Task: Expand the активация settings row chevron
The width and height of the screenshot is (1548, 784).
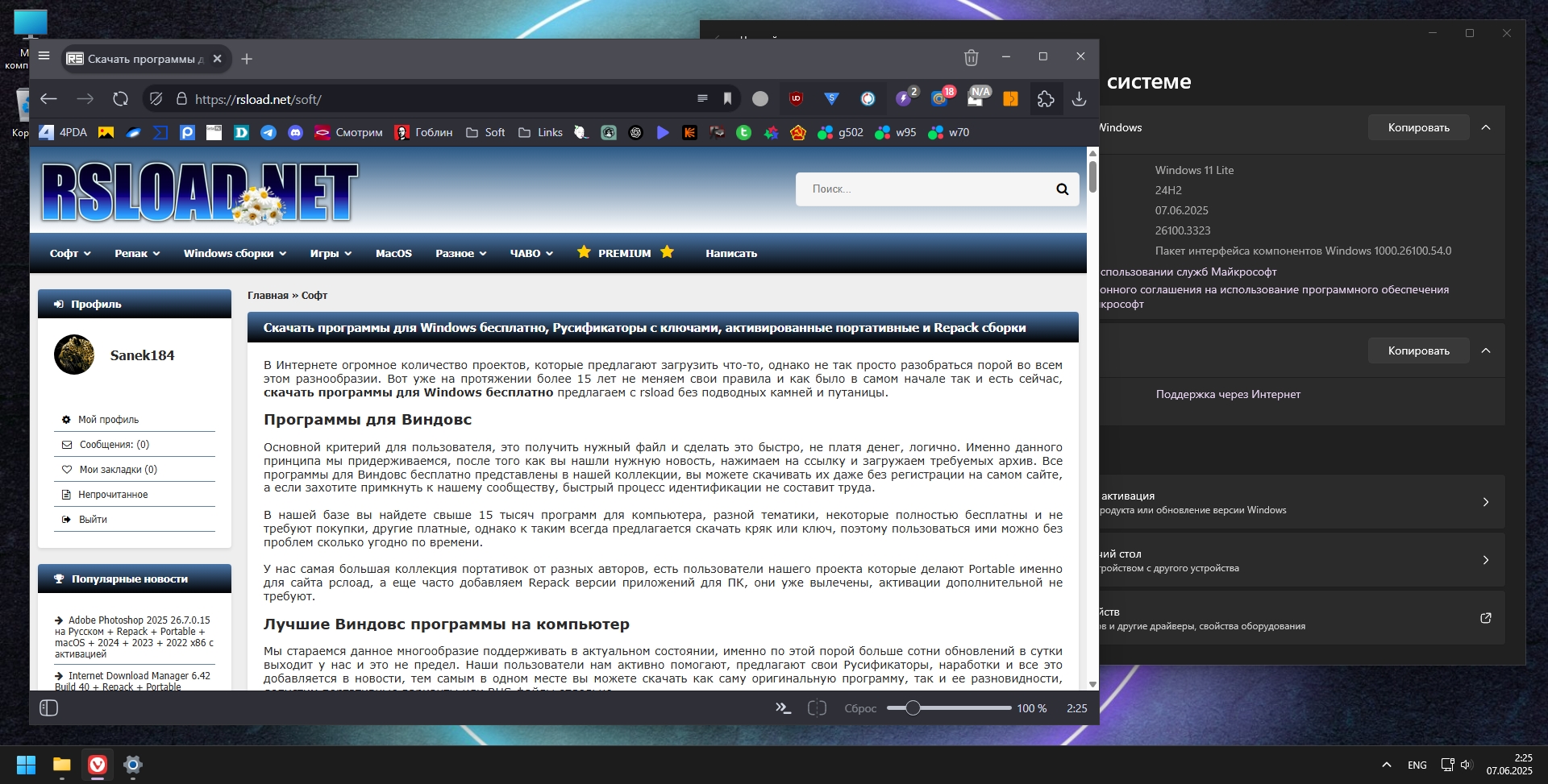Action: click(1485, 502)
